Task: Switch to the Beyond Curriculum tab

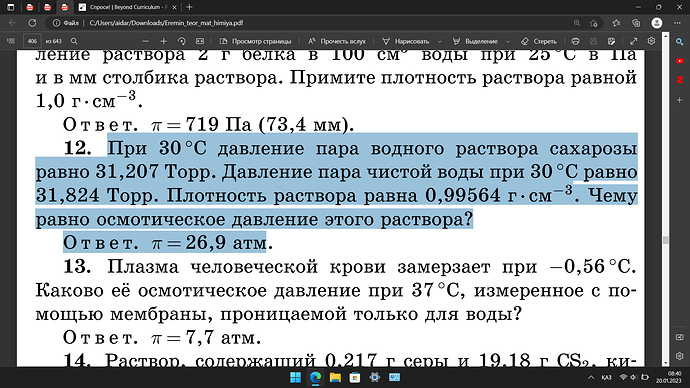Action: pos(128,7)
